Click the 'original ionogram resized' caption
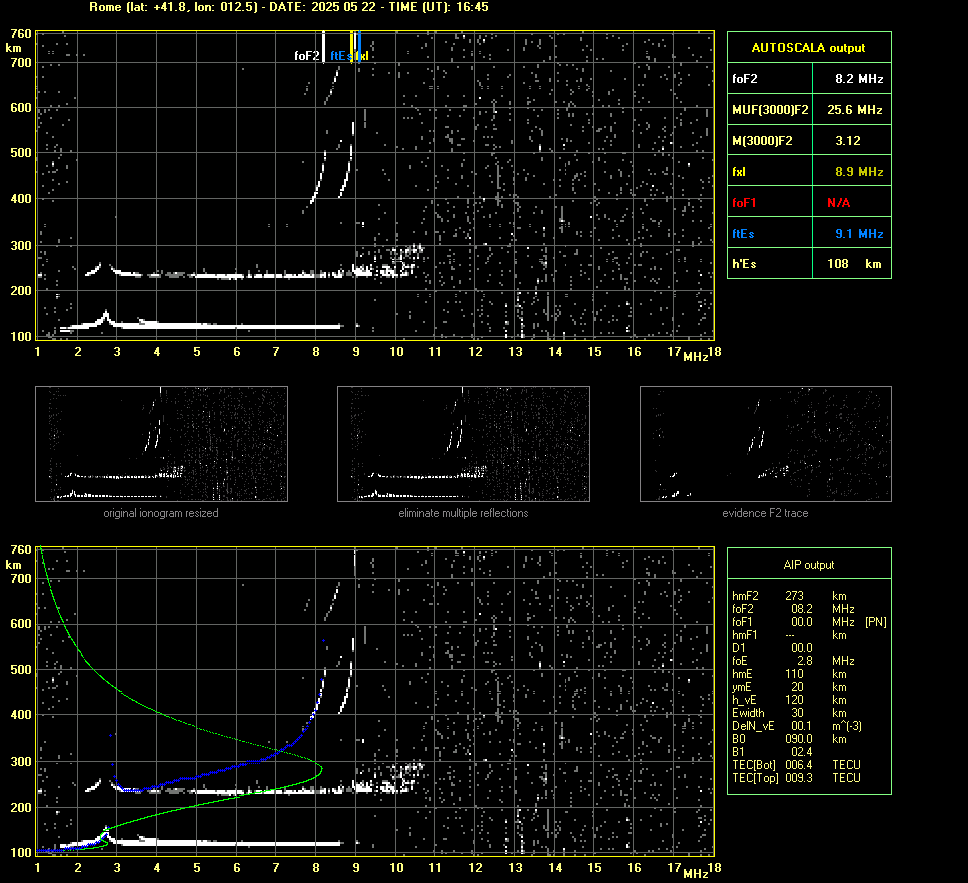This screenshot has height=883, width=968. [161, 513]
